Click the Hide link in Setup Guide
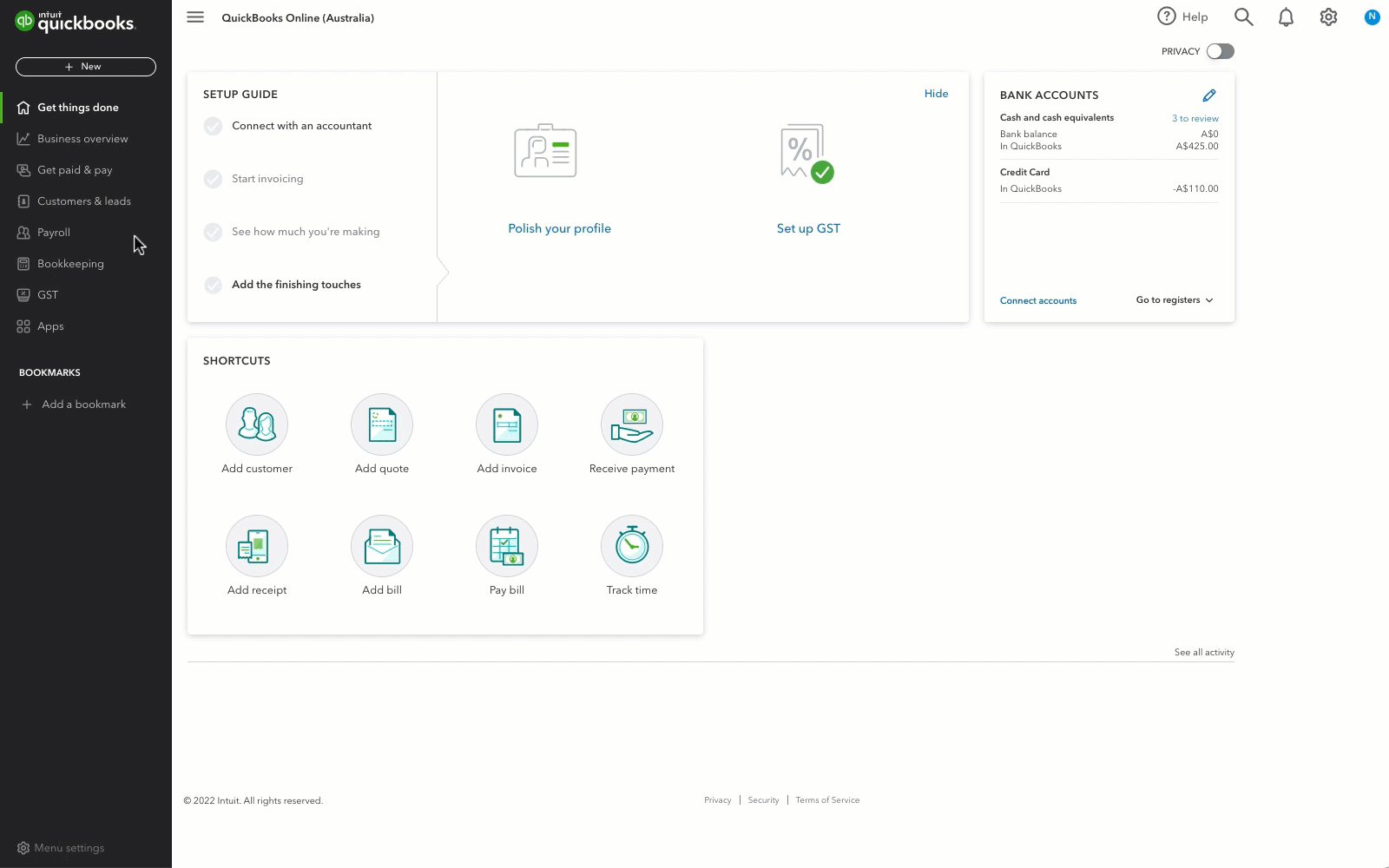 tap(936, 94)
